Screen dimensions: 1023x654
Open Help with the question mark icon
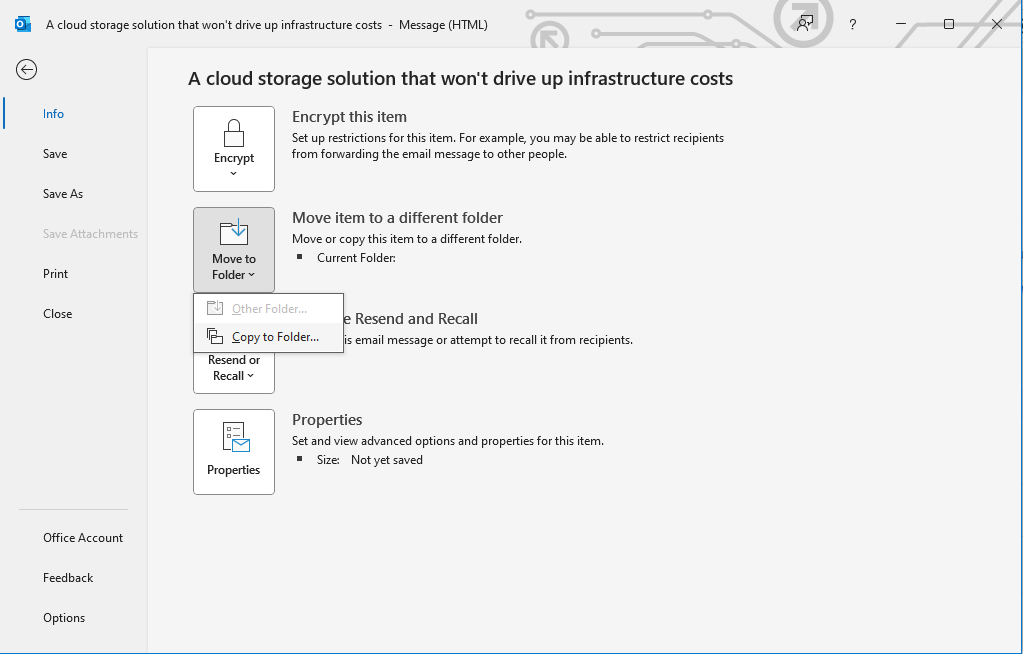pyautogui.click(x=851, y=24)
